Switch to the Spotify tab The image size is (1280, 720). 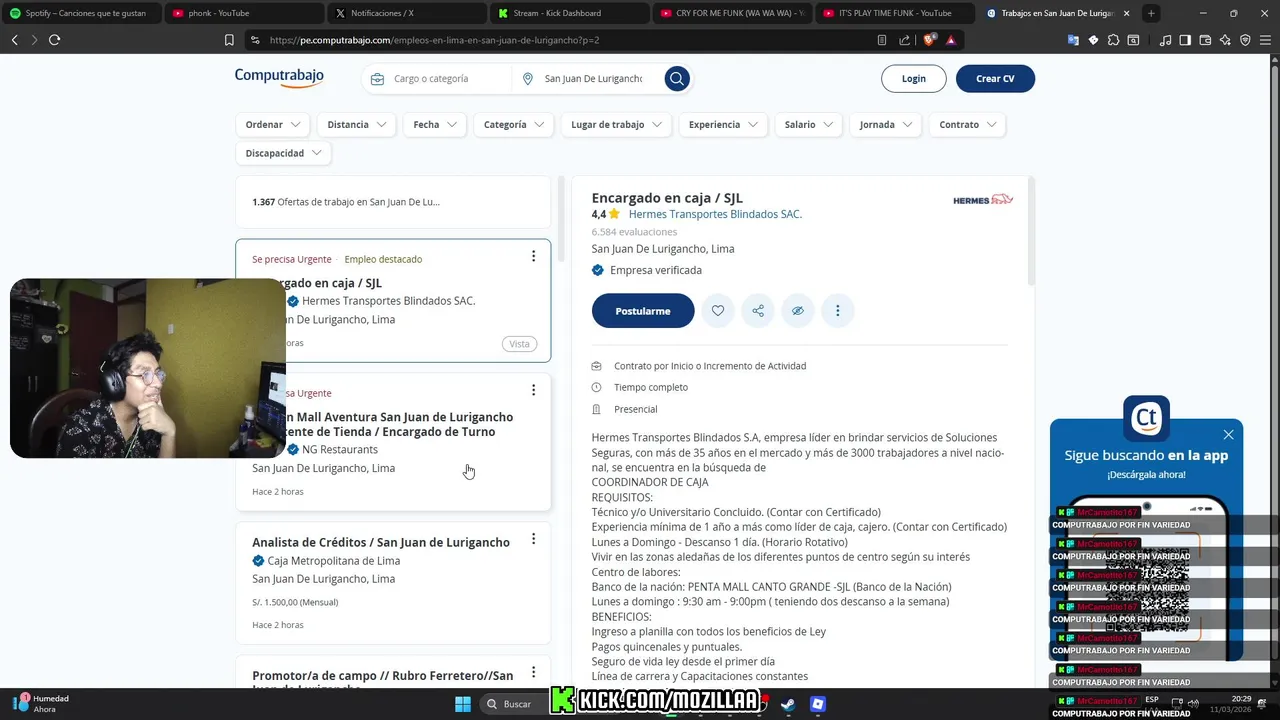(x=80, y=13)
